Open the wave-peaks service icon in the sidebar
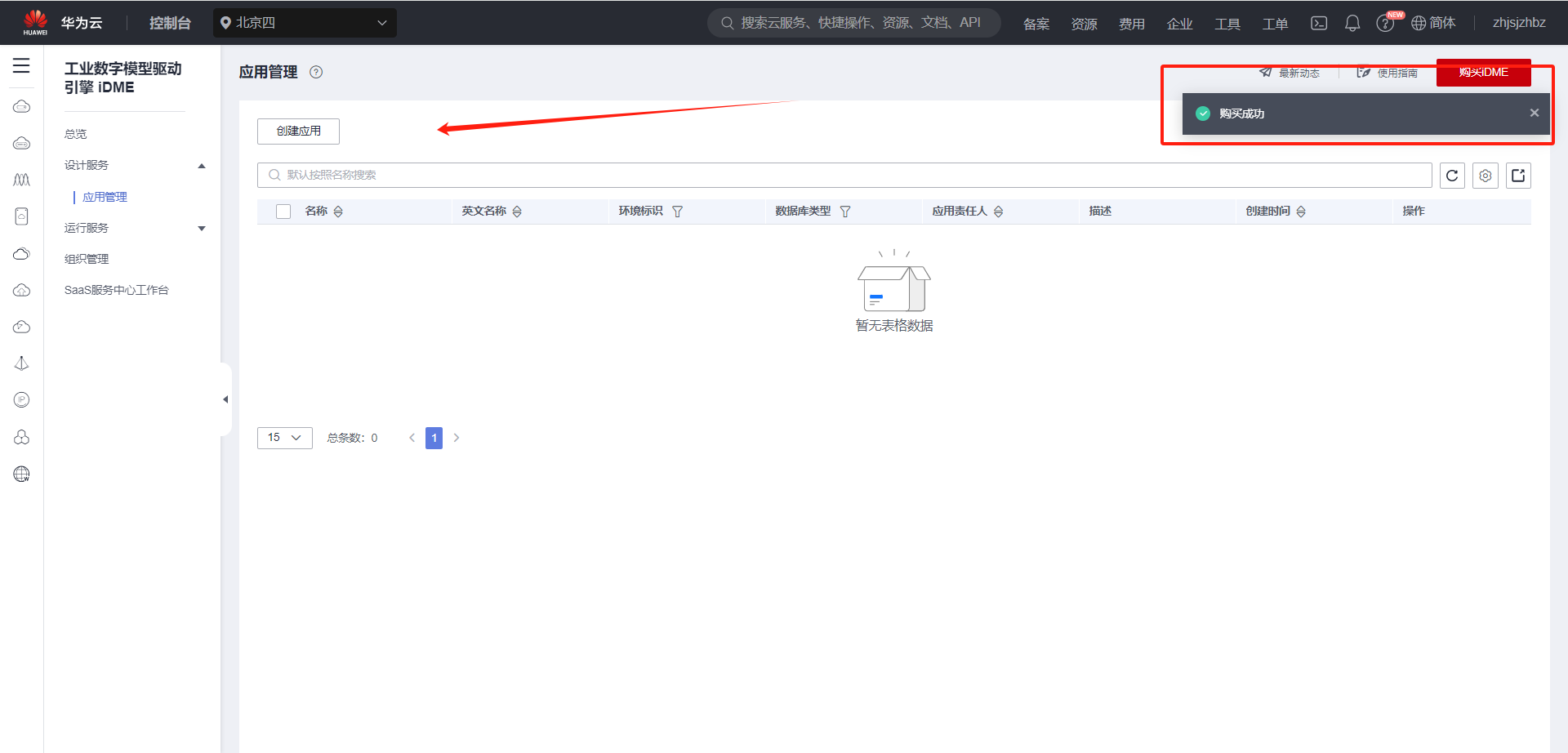The width and height of the screenshot is (1568, 753). (22, 180)
